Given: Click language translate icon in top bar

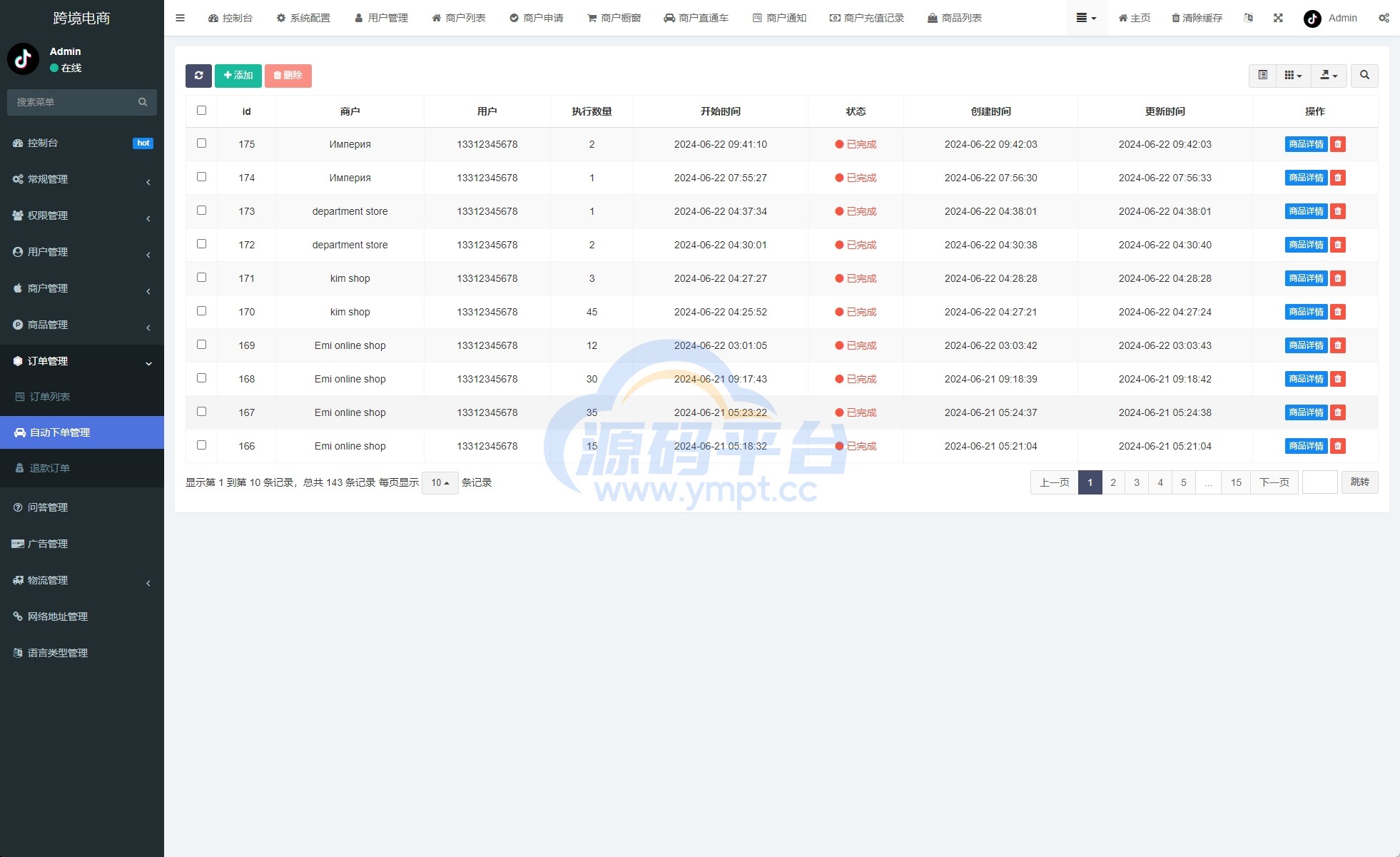Looking at the screenshot, I should [1248, 18].
